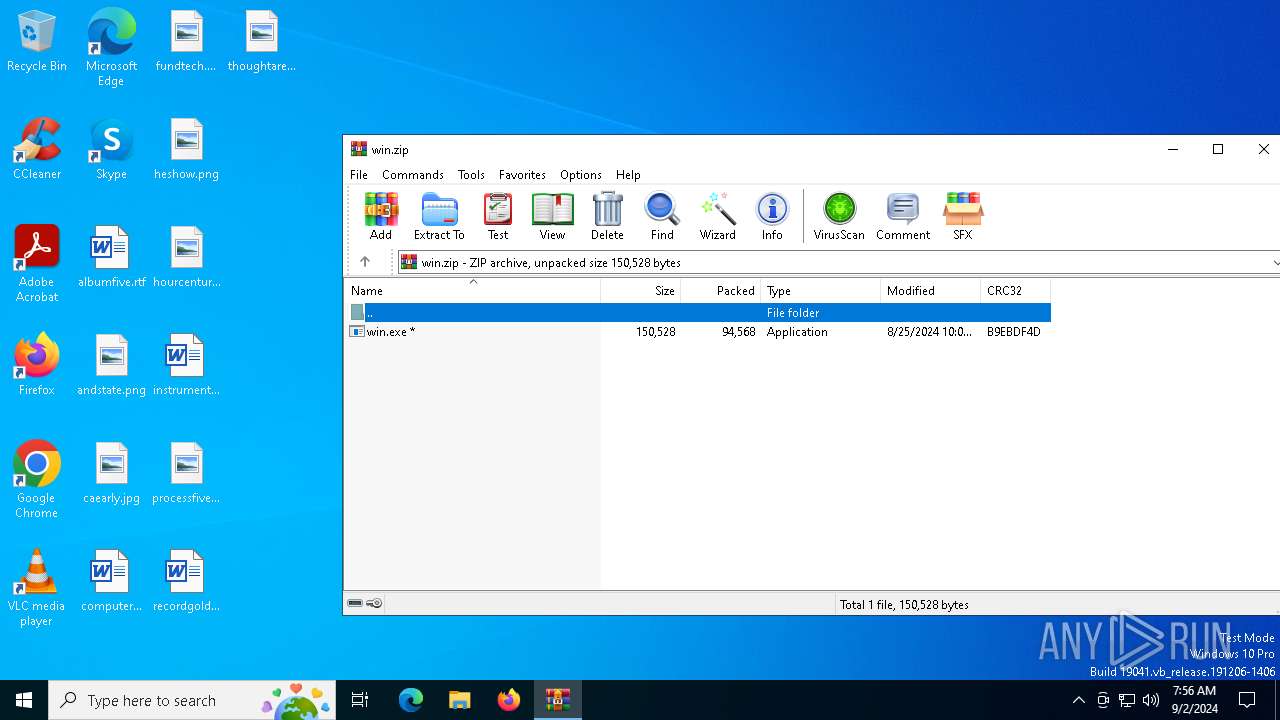
Task: Show hidden system tray icons chevron
Action: (x=1078, y=700)
